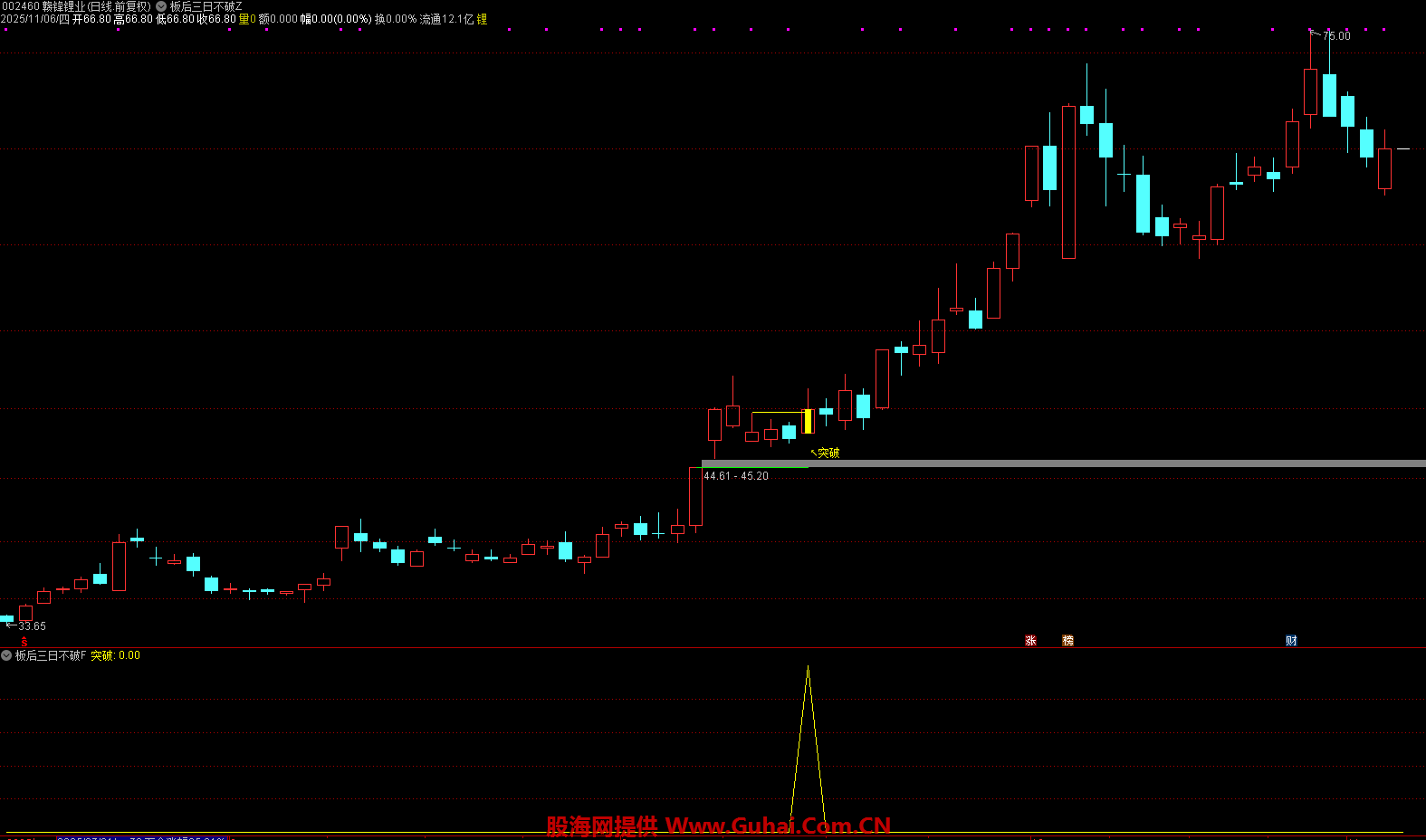Viewport: 1426px width, 840px height.
Task: Click the 33.65 low price label
Action: coord(32,626)
